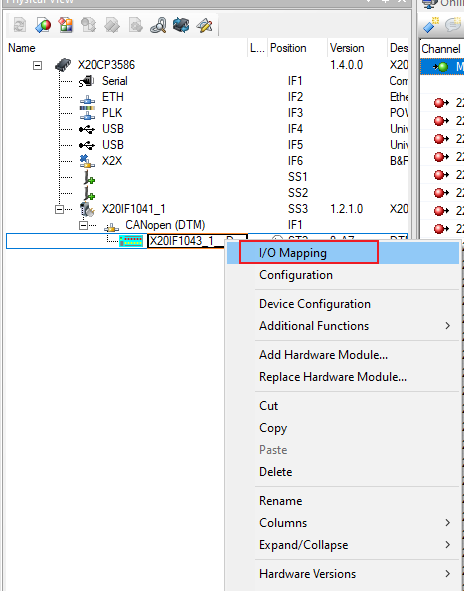Open the Additional Functions submenu
Screen dimensions: 464x591
coord(343,326)
